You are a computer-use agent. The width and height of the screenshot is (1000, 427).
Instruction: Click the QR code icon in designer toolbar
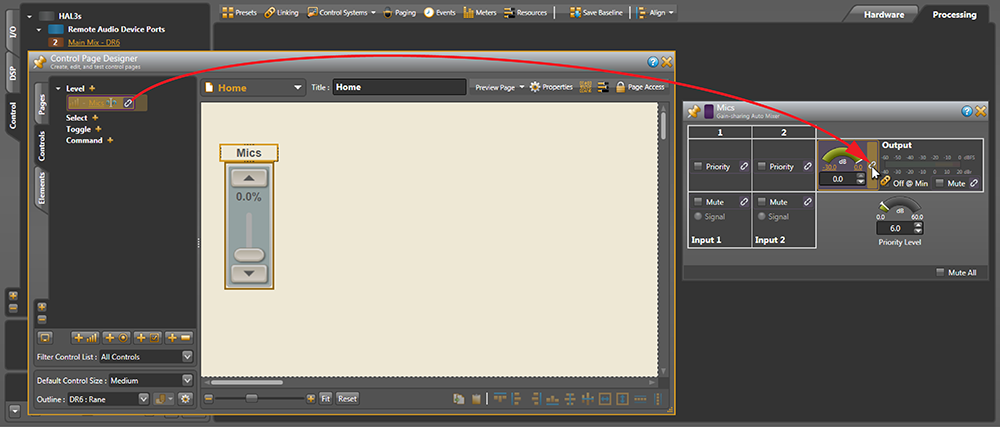[x=585, y=87]
